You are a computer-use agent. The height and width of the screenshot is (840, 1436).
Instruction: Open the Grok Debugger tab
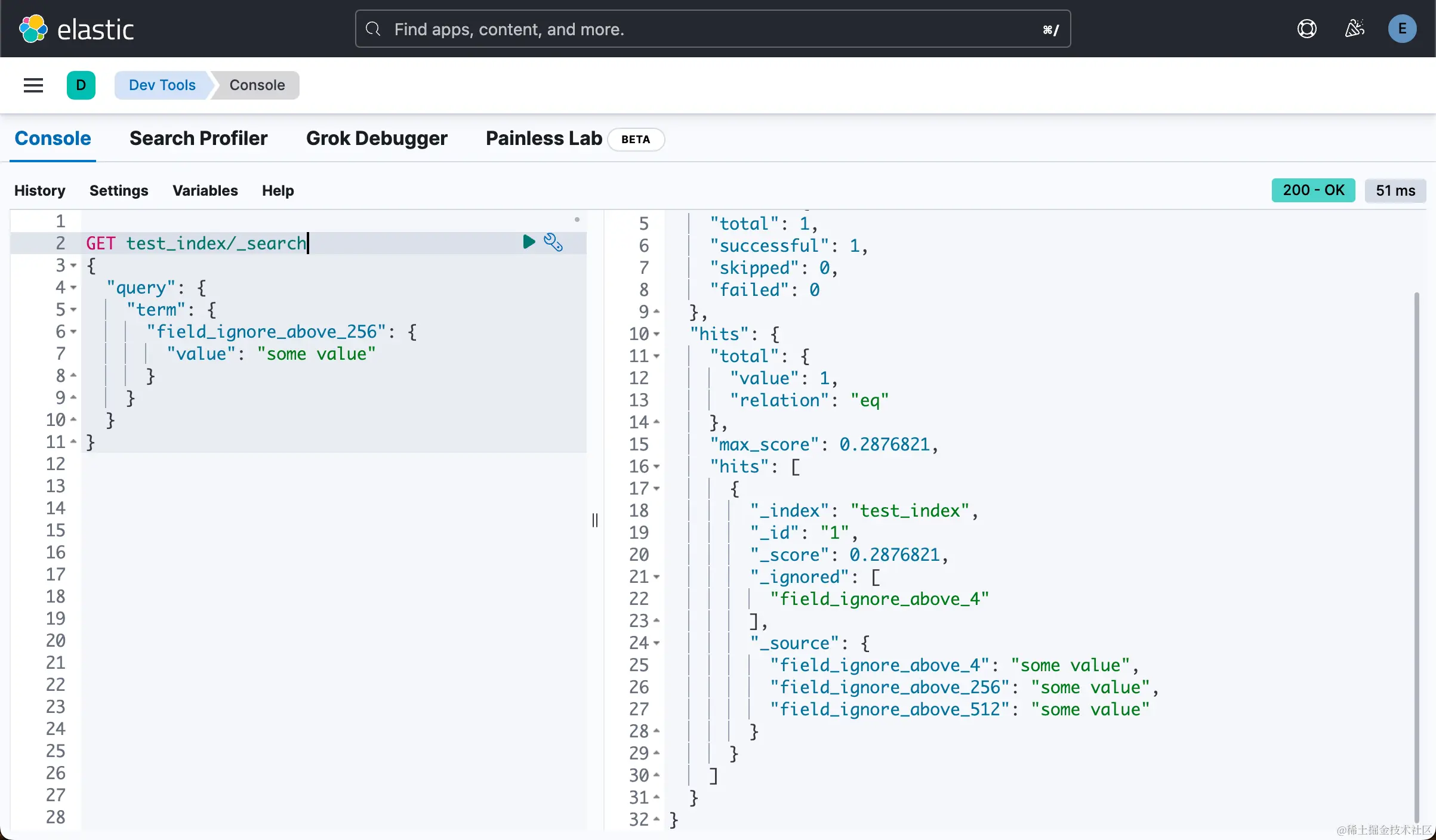tap(377, 138)
